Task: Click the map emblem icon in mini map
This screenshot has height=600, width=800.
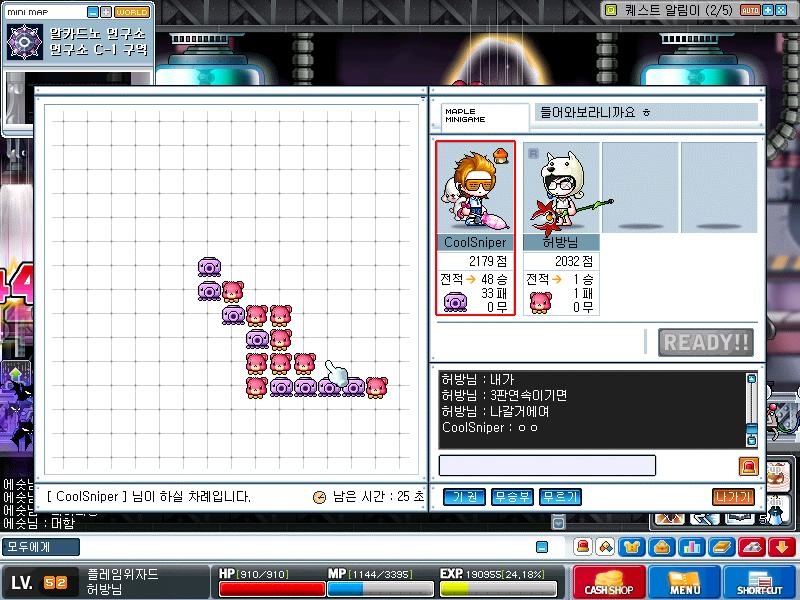Action: tap(24, 42)
